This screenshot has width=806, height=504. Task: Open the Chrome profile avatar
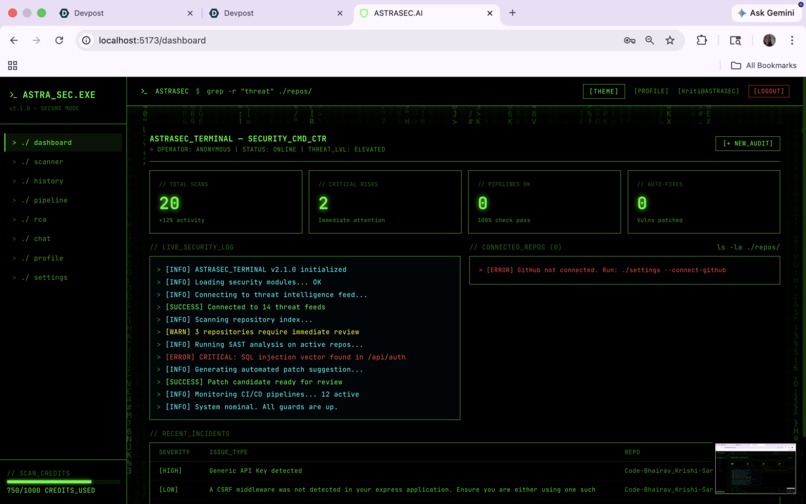coord(769,40)
